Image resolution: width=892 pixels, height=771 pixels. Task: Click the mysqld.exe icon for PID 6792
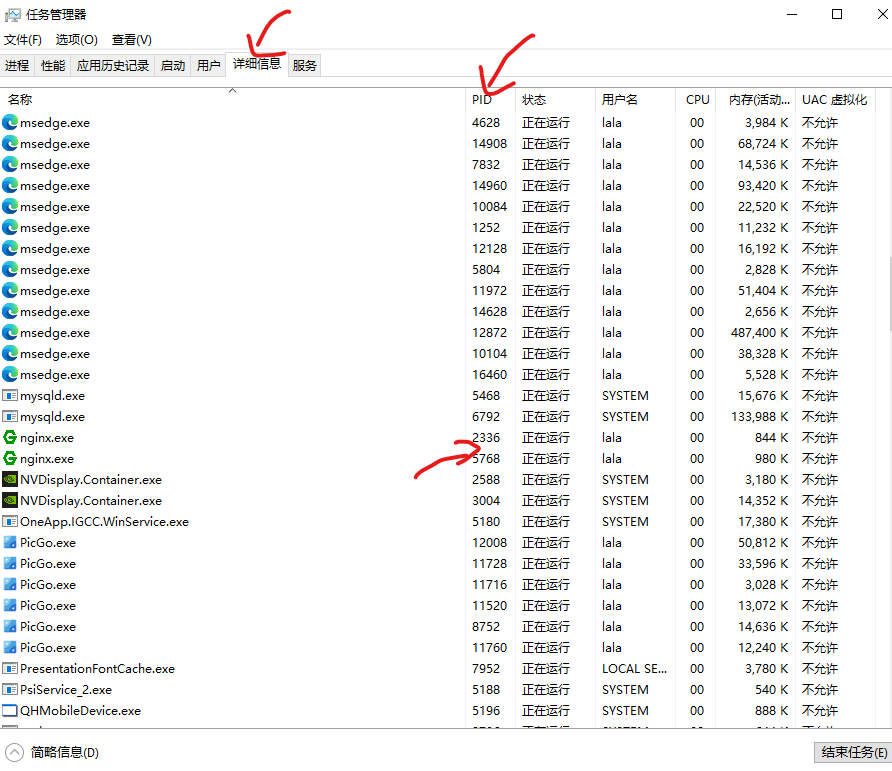[10, 417]
